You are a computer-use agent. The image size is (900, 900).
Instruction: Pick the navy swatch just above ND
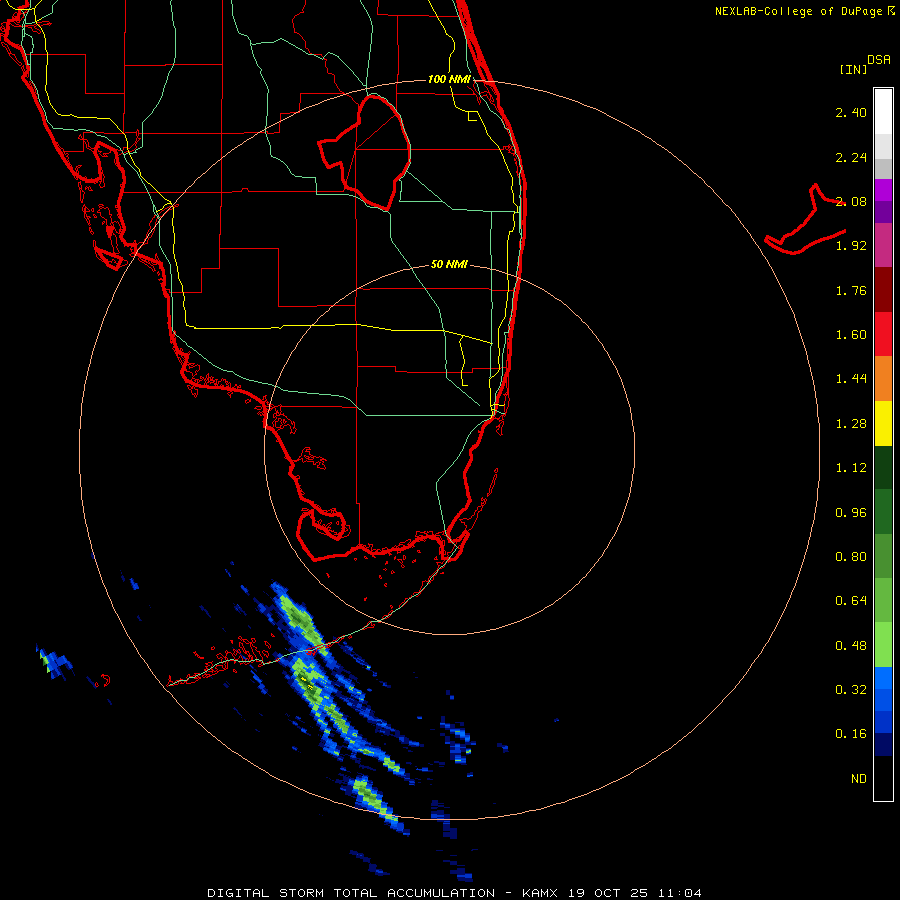(x=883, y=744)
